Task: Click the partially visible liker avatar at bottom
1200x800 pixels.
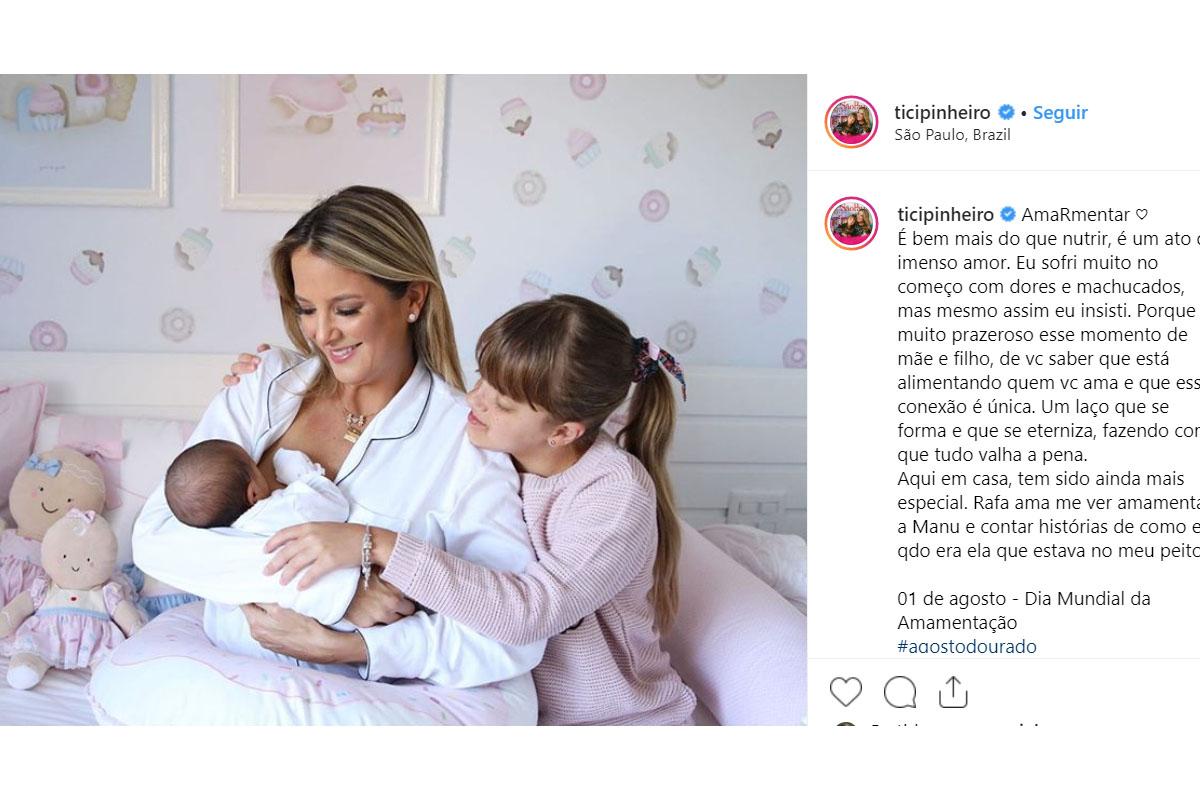Action: pos(846,725)
